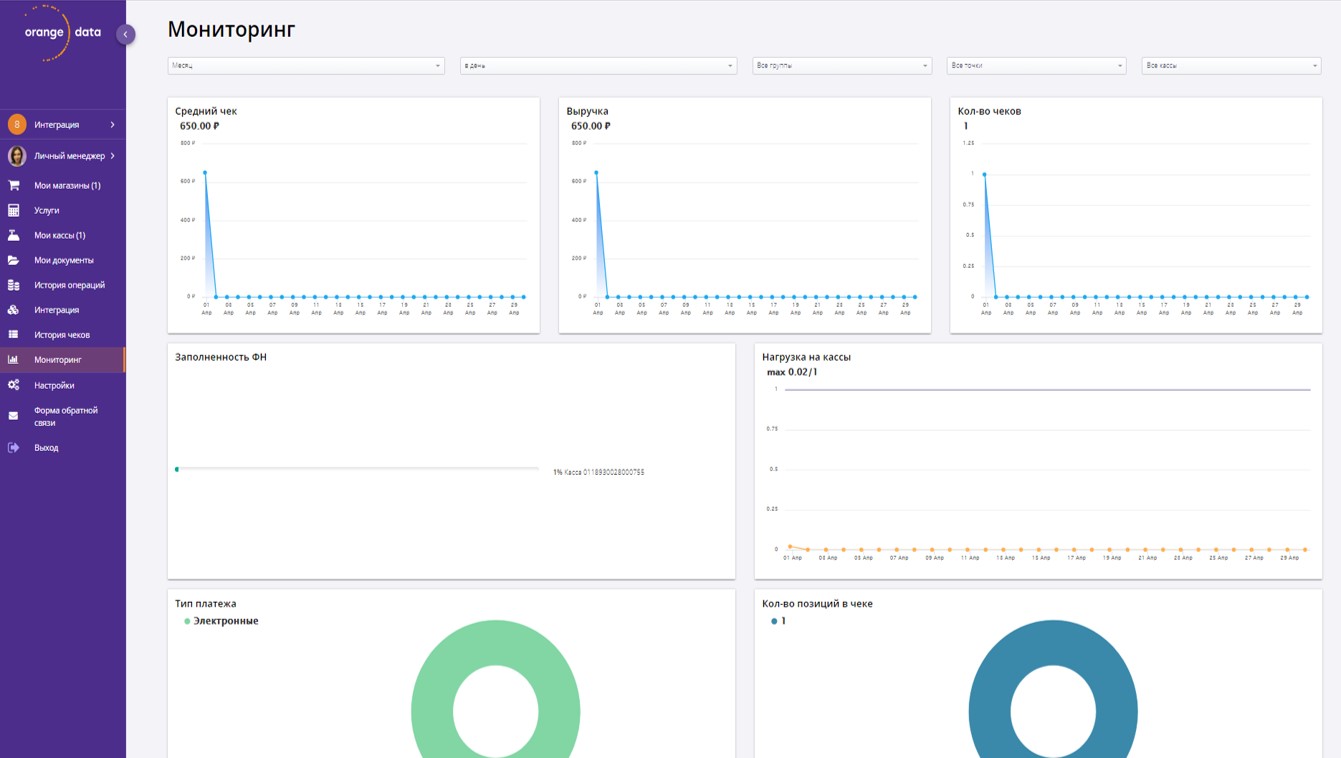Click the orange badge numbered 8
The image size is (1341, 758).
click(x=17, y=125)
